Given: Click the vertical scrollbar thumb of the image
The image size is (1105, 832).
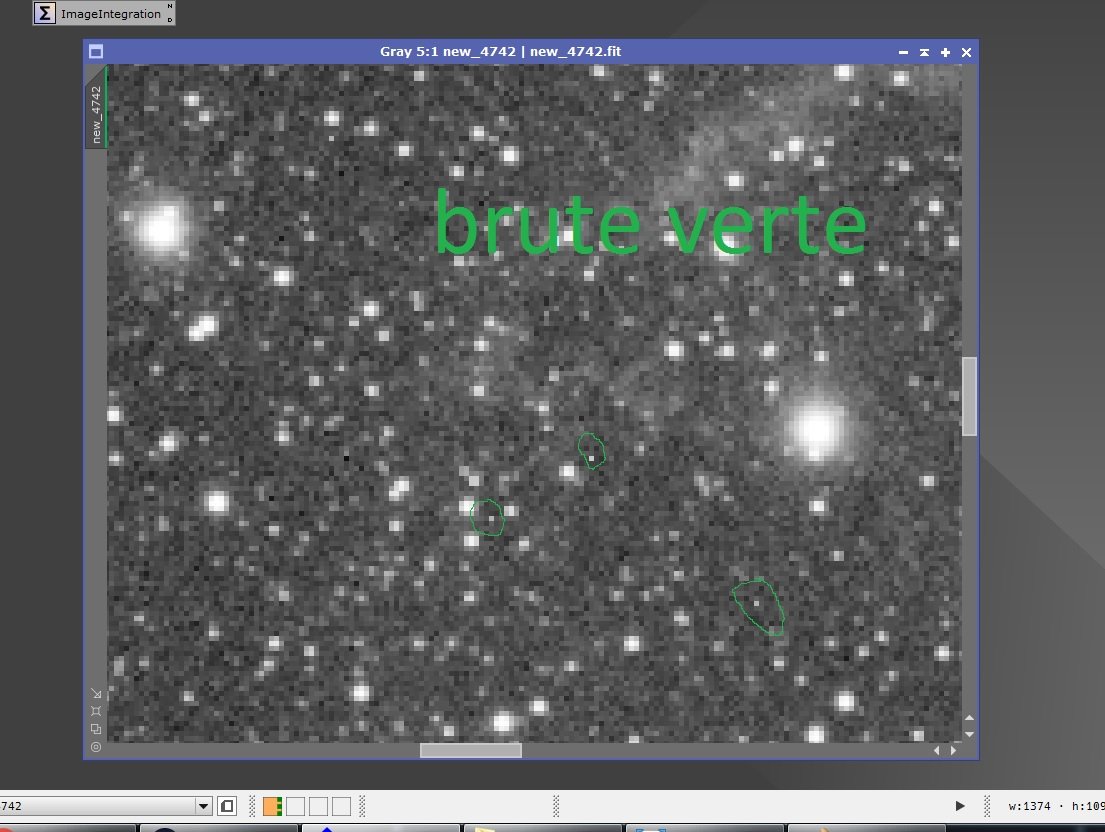Looking at the screenshot, I should click(x=970, y=397).
